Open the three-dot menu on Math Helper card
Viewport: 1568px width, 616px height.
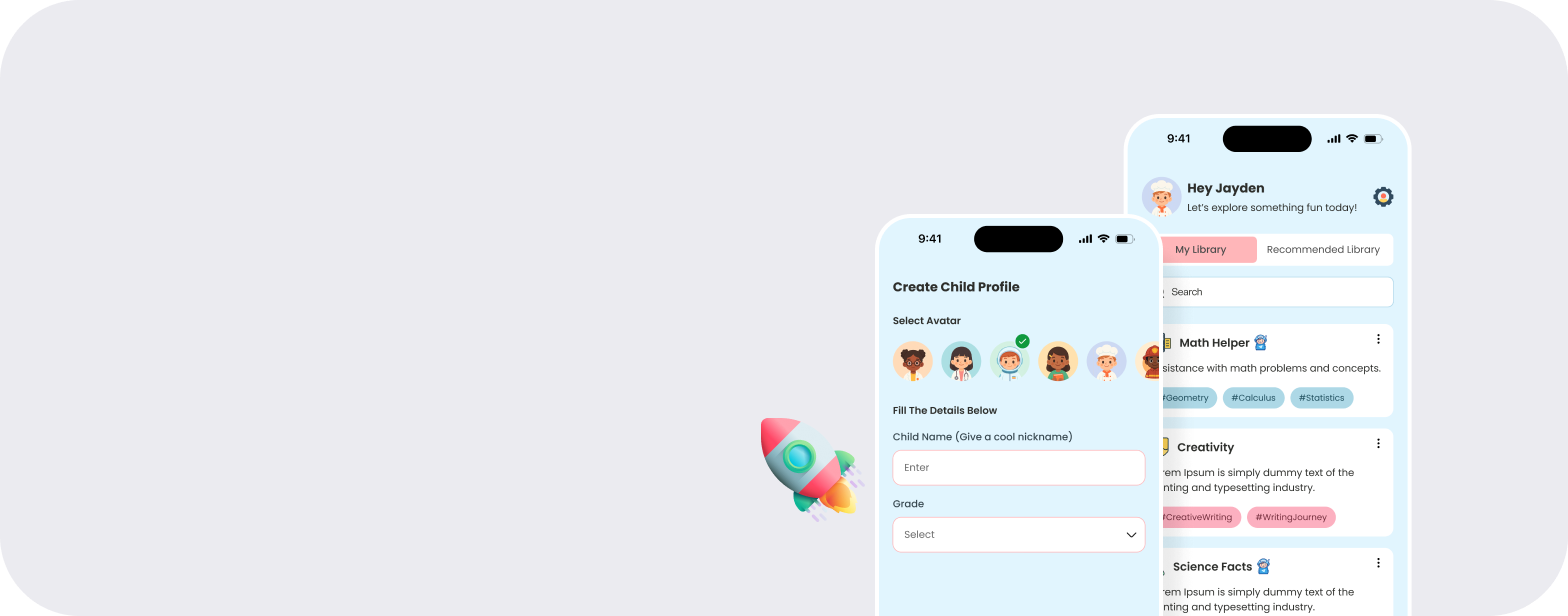[1378, 339]
